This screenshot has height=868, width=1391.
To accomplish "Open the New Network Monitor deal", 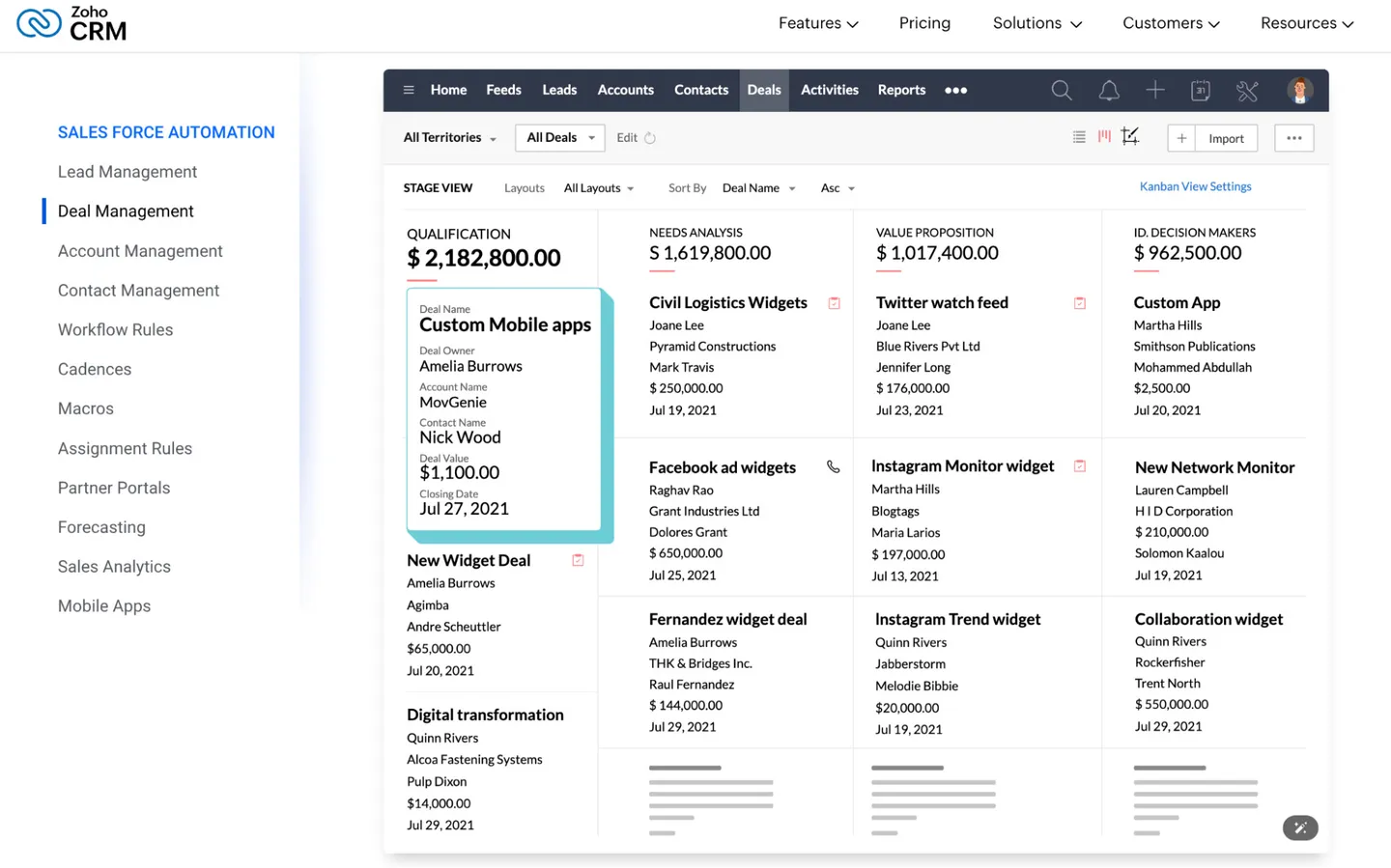I will point(1214,467).
